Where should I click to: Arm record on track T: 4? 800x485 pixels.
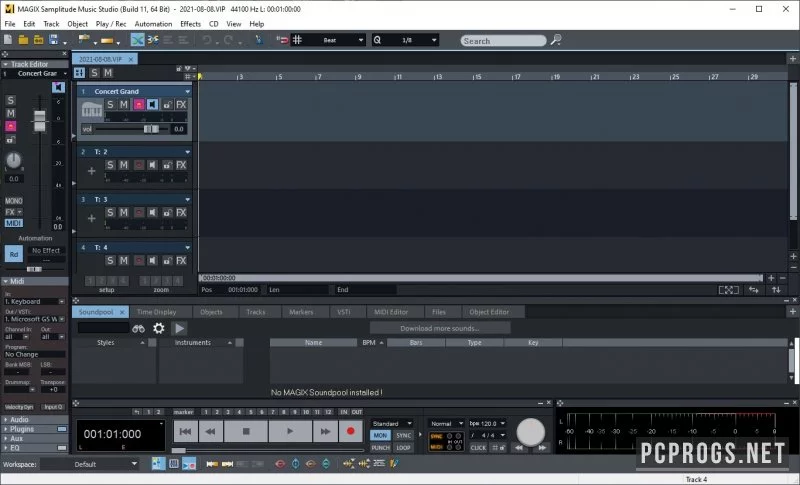point(138,261)
